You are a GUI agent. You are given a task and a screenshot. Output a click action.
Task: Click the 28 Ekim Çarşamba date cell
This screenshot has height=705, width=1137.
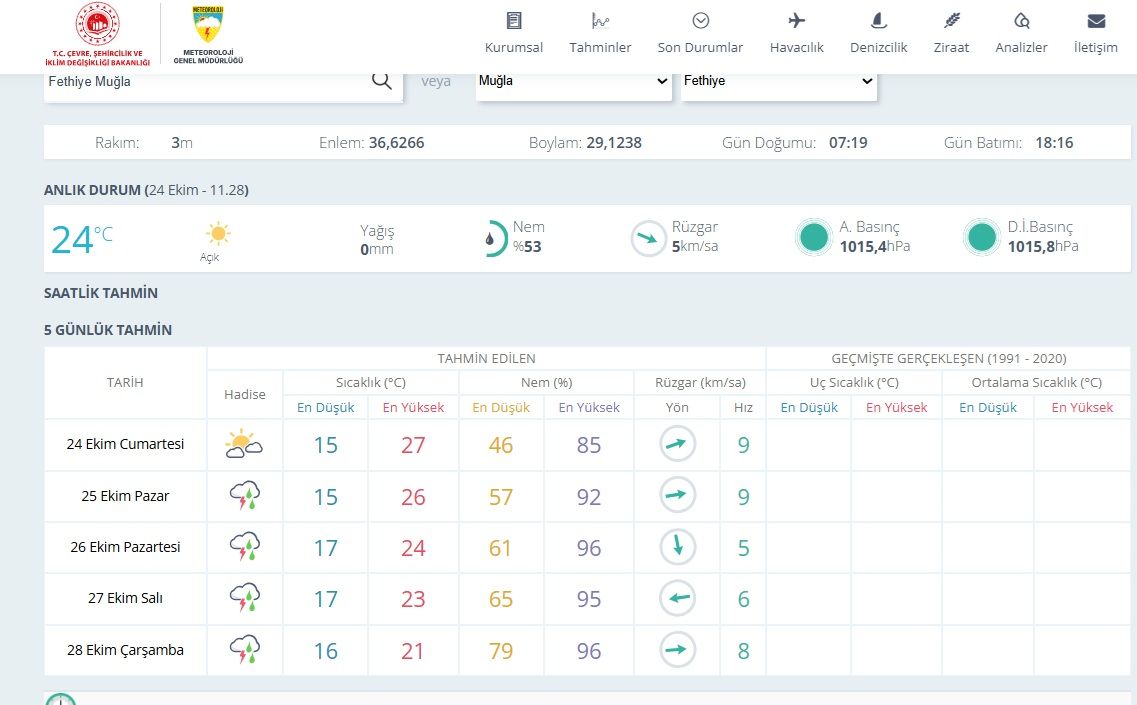coord(125,650)
